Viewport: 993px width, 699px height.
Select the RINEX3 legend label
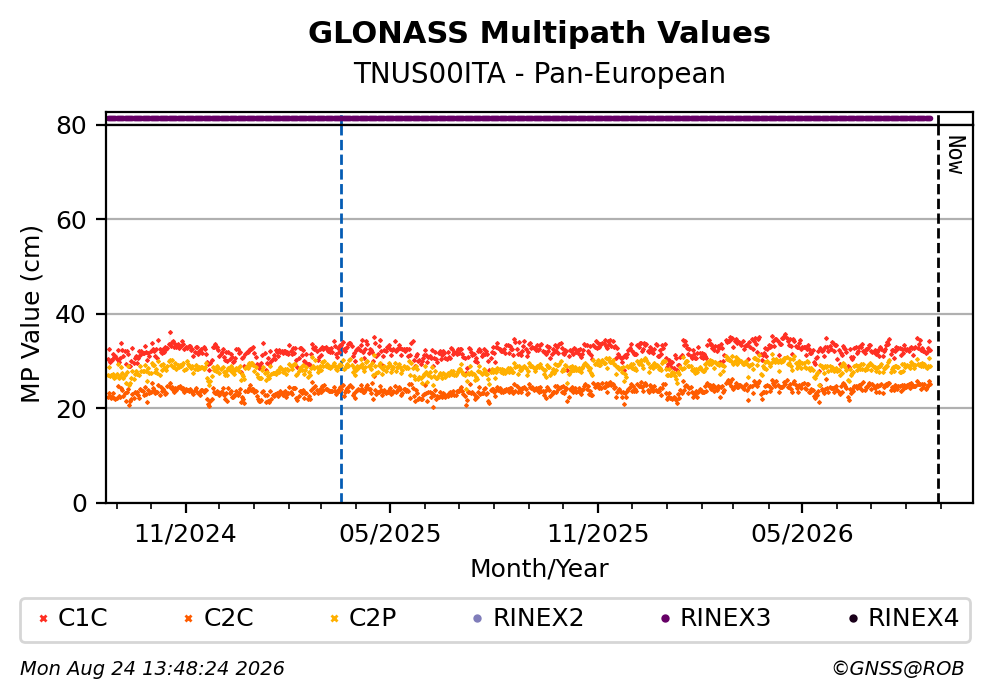725,617
